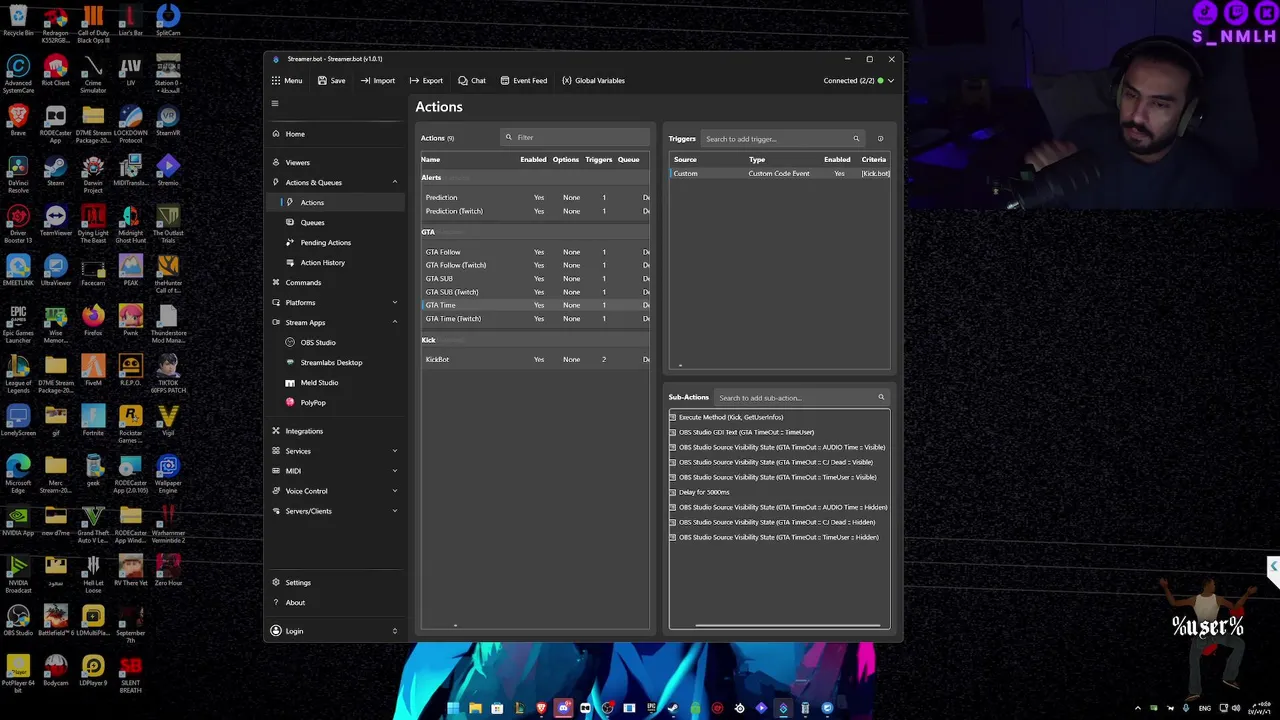Open the Chat window from the toolbar
The width and height of the screenshot is (1280, 720).
point(472,80)
